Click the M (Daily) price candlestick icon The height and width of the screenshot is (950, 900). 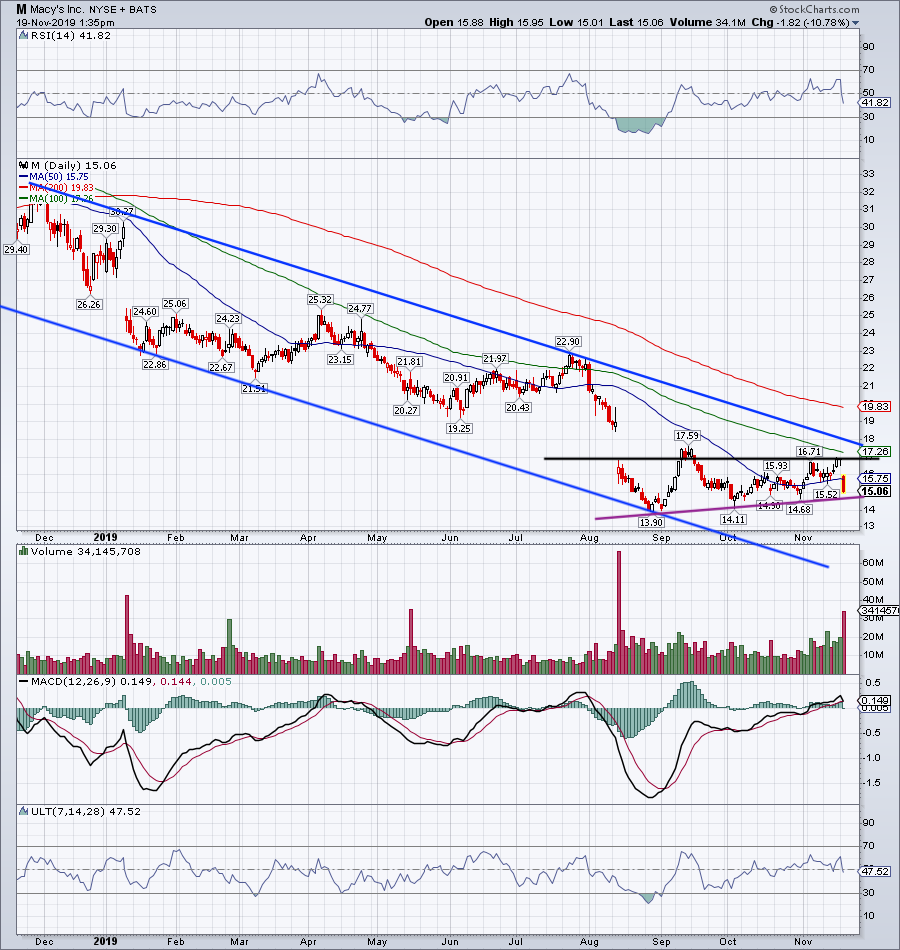pos(24,165)
